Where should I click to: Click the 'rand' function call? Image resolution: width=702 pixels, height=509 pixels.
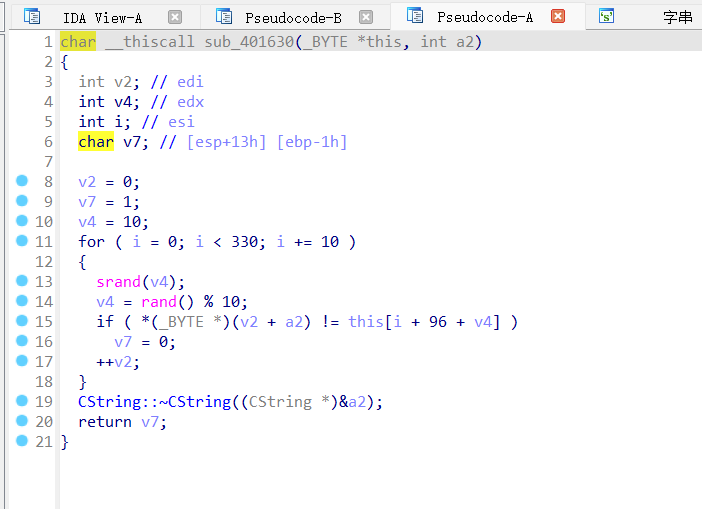159,302
